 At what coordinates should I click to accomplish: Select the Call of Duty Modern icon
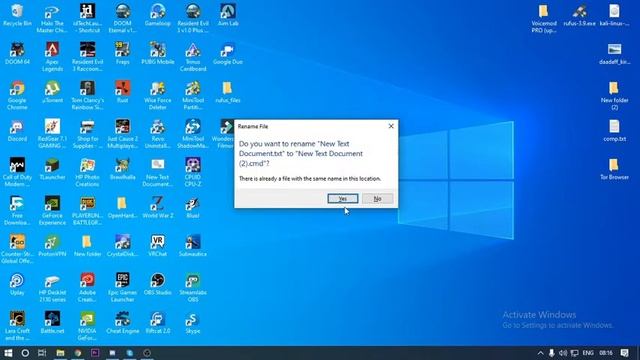(17, 172)
